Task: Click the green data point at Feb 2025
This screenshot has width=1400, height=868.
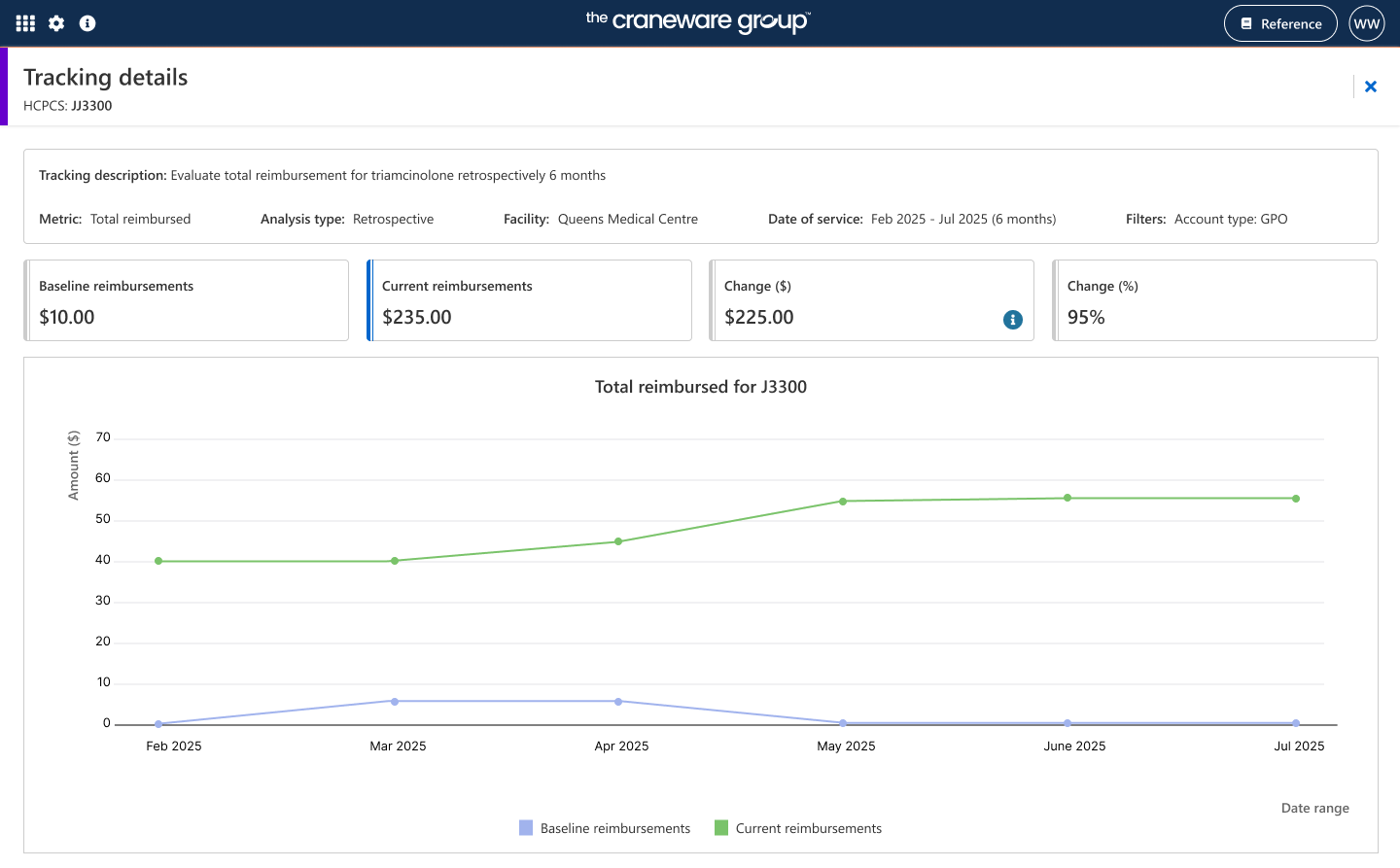Action: coord(158,561)
